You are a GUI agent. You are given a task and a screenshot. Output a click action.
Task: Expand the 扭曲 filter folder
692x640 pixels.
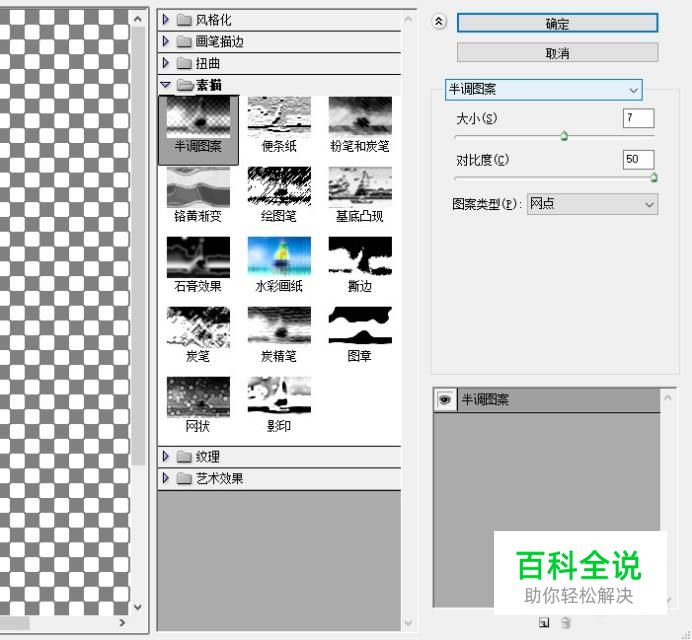coord(166,63)
